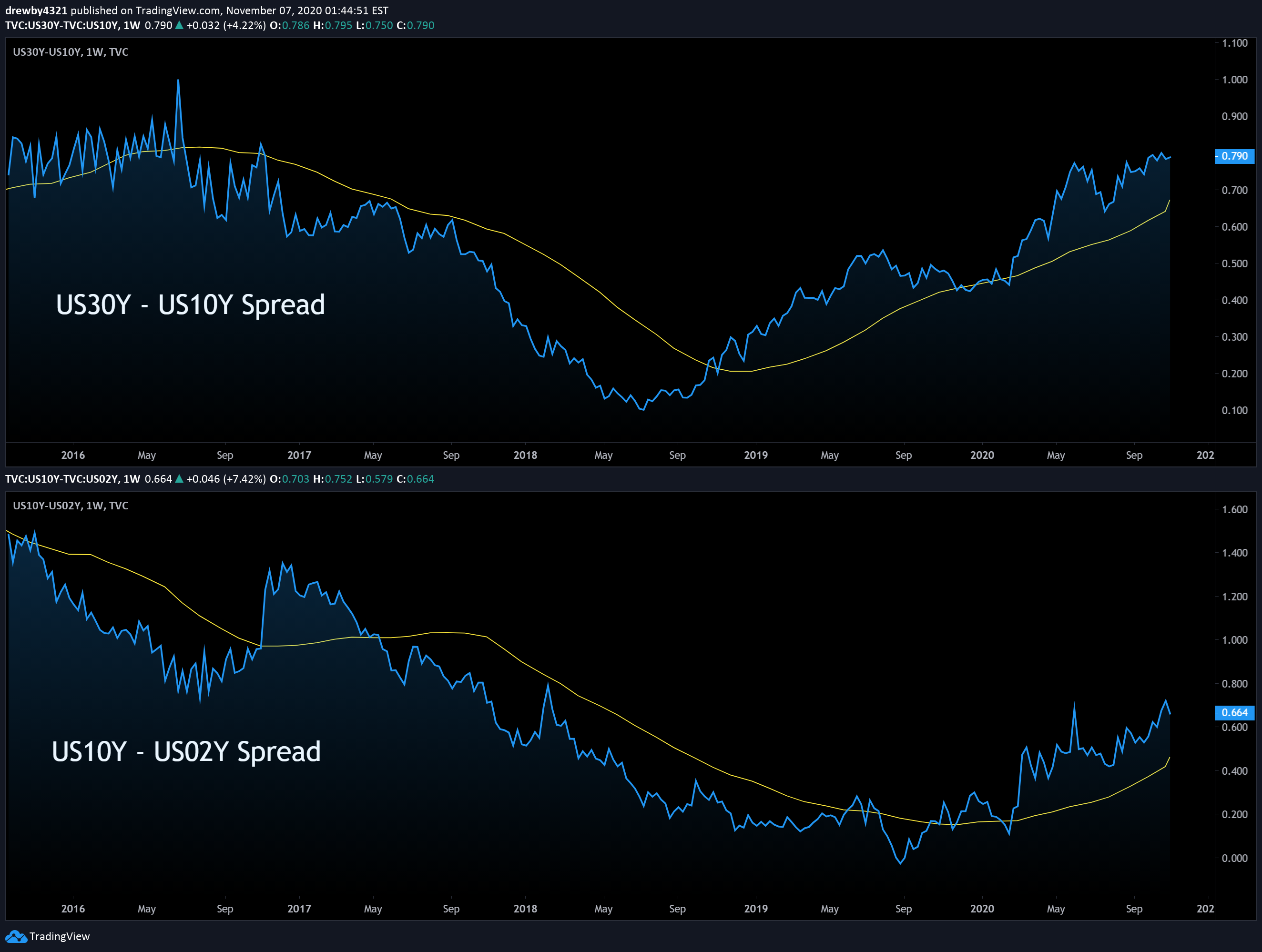
Task: Click the 0.400 price level on bottom chart axis
Action: 1235,770
